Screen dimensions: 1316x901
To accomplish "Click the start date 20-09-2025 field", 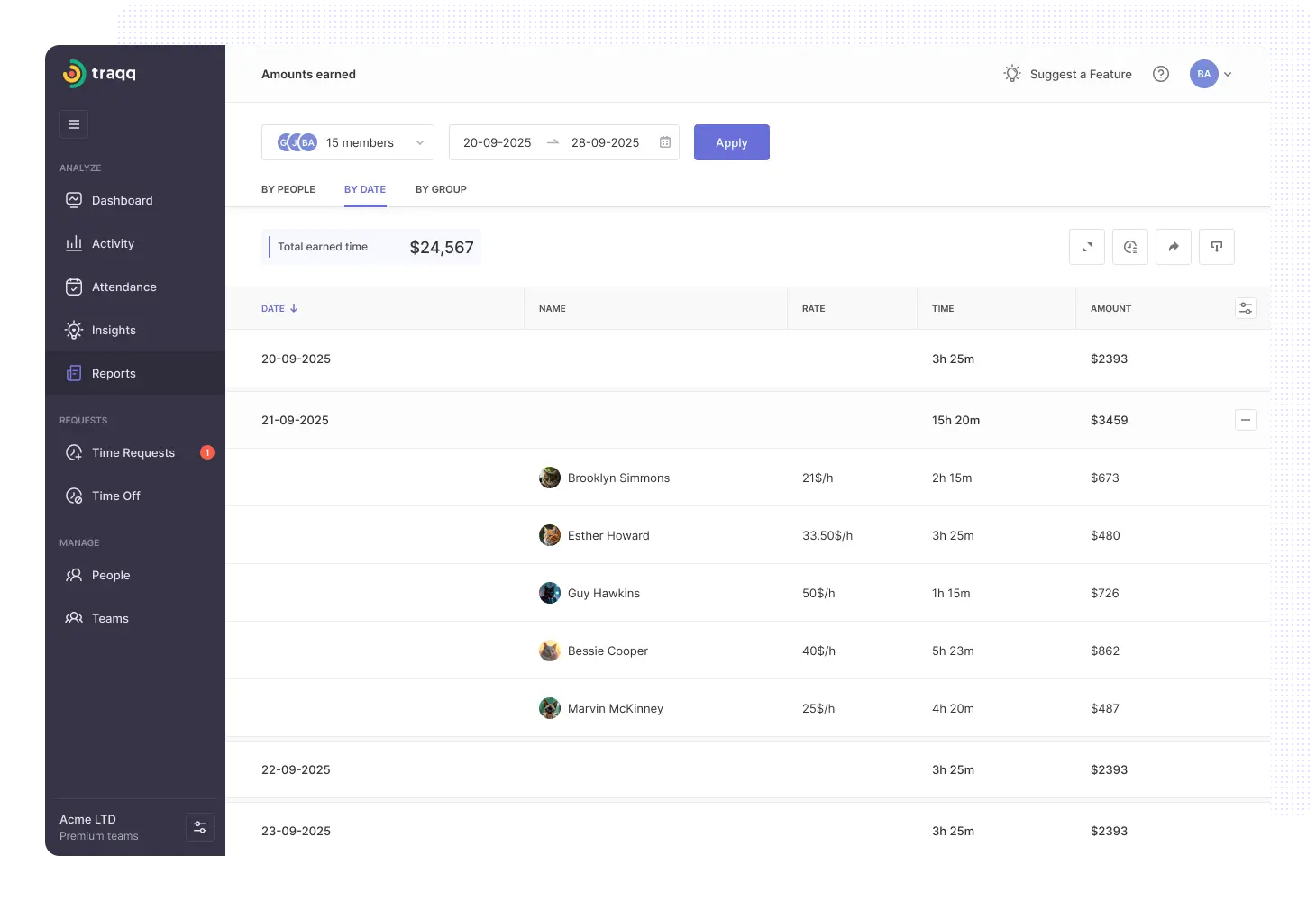I will [498, 142].
